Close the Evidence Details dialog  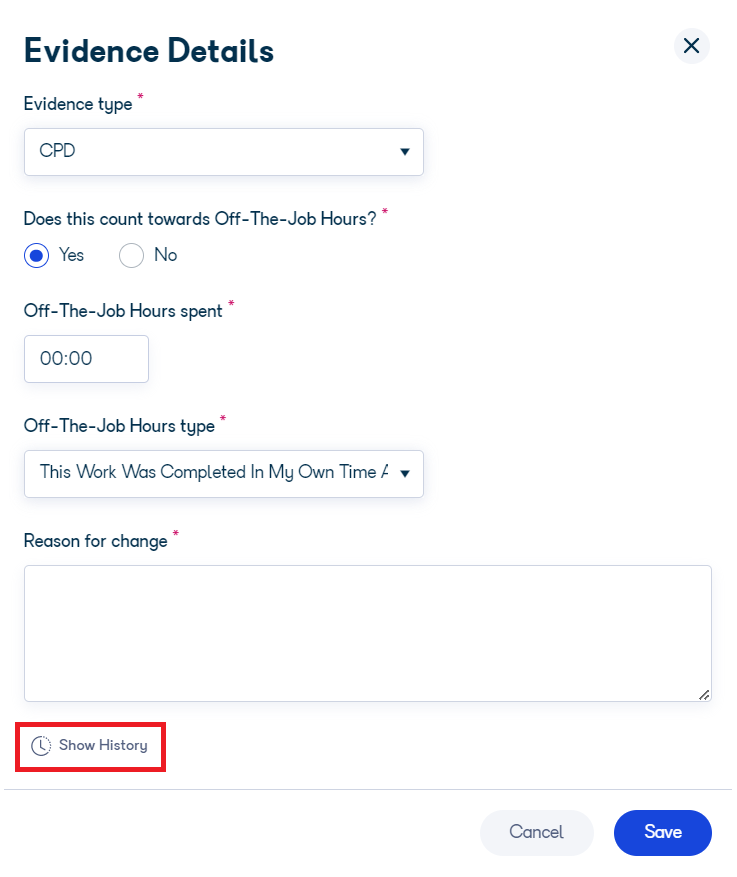[692, 46]
